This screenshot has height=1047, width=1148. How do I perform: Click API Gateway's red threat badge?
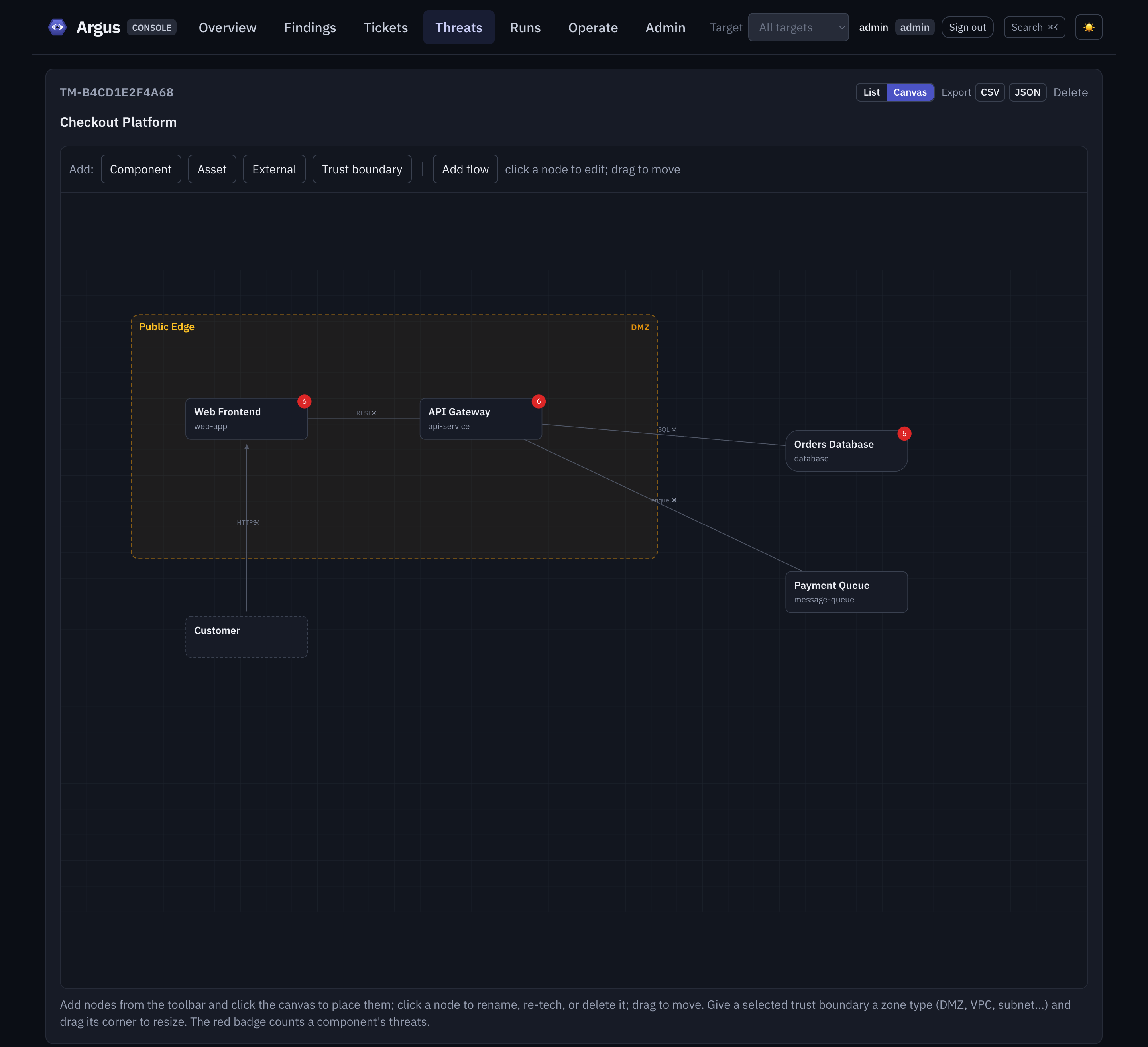(538, 401)
